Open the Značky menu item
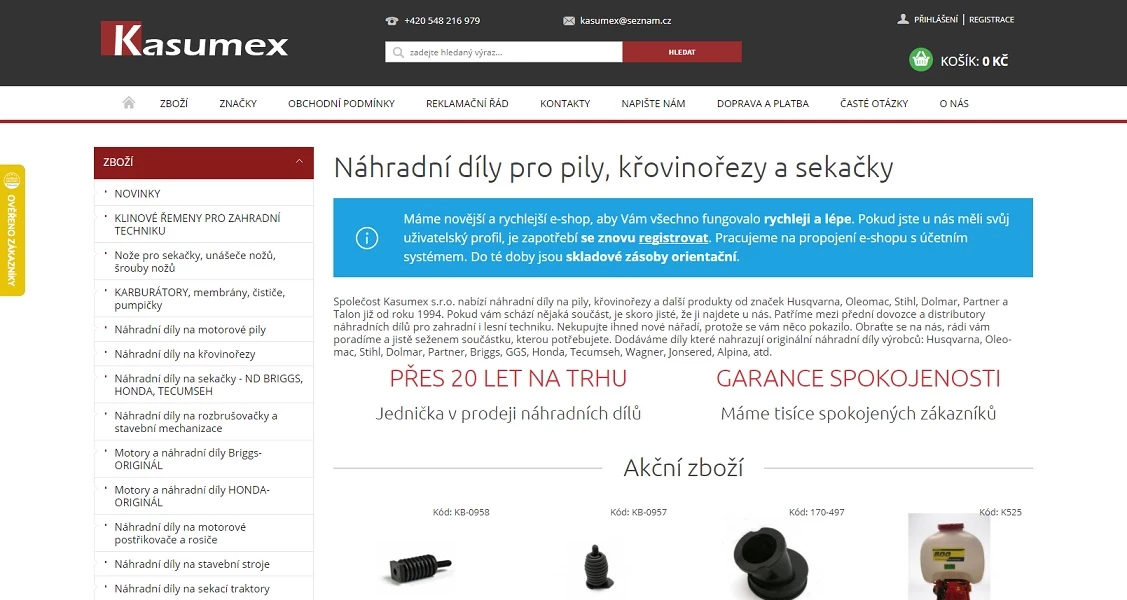The width and height of the screenshot is (1127, 600). (238, 103)
